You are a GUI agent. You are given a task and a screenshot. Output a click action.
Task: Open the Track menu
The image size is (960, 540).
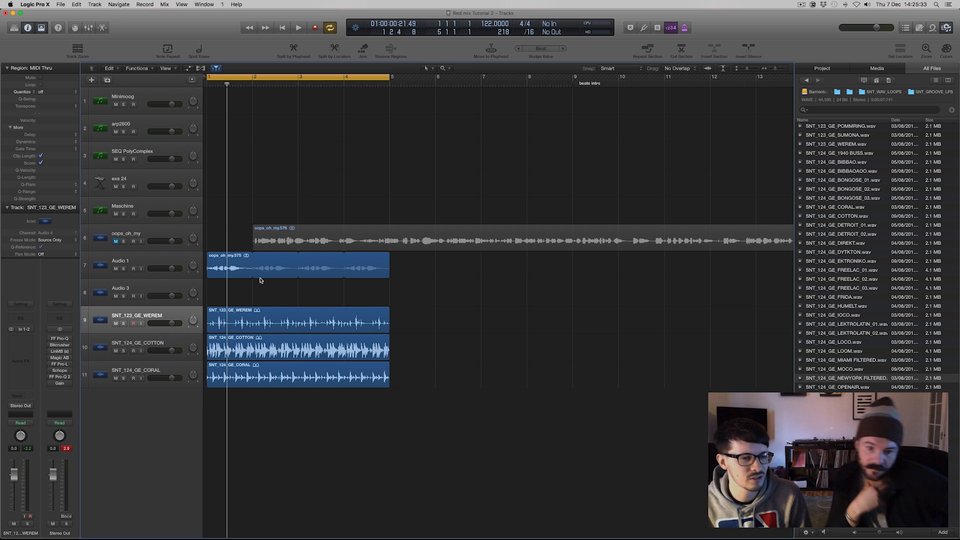(95, 4)
